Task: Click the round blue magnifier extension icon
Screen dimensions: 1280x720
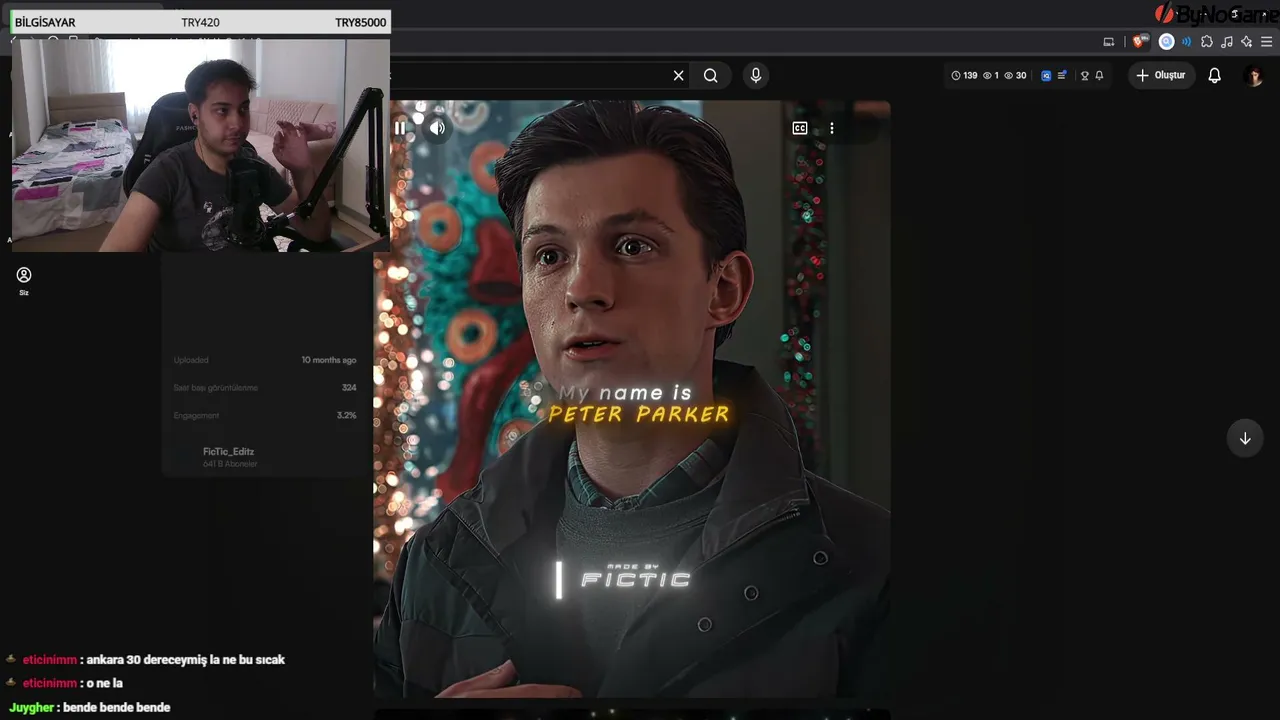Action: click(x=1166, y=42)
